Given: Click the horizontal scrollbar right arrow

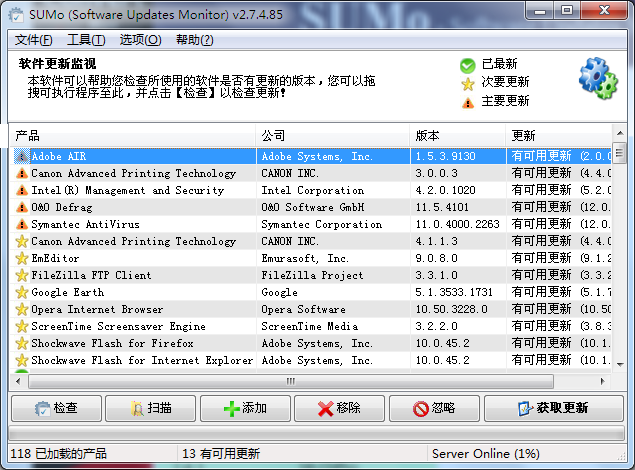Looking at the screenshot, I should pos(603,381).
